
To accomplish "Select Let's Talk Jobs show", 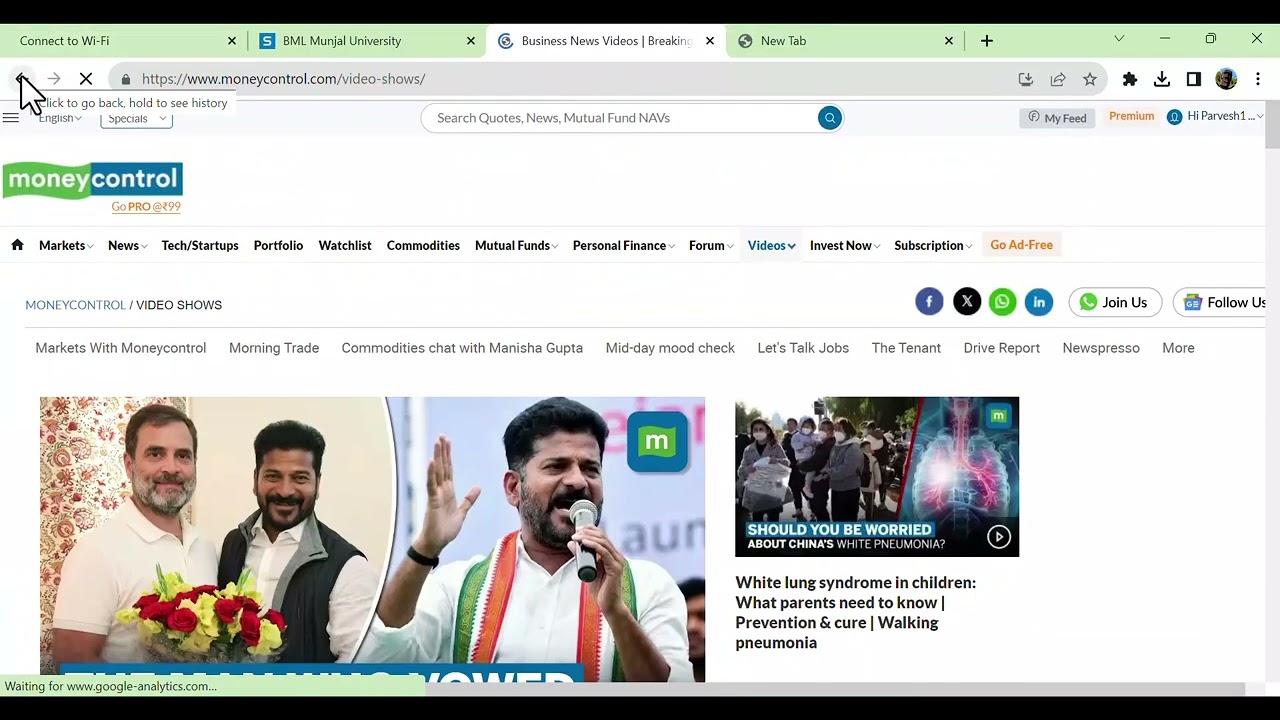I will 803,348.
